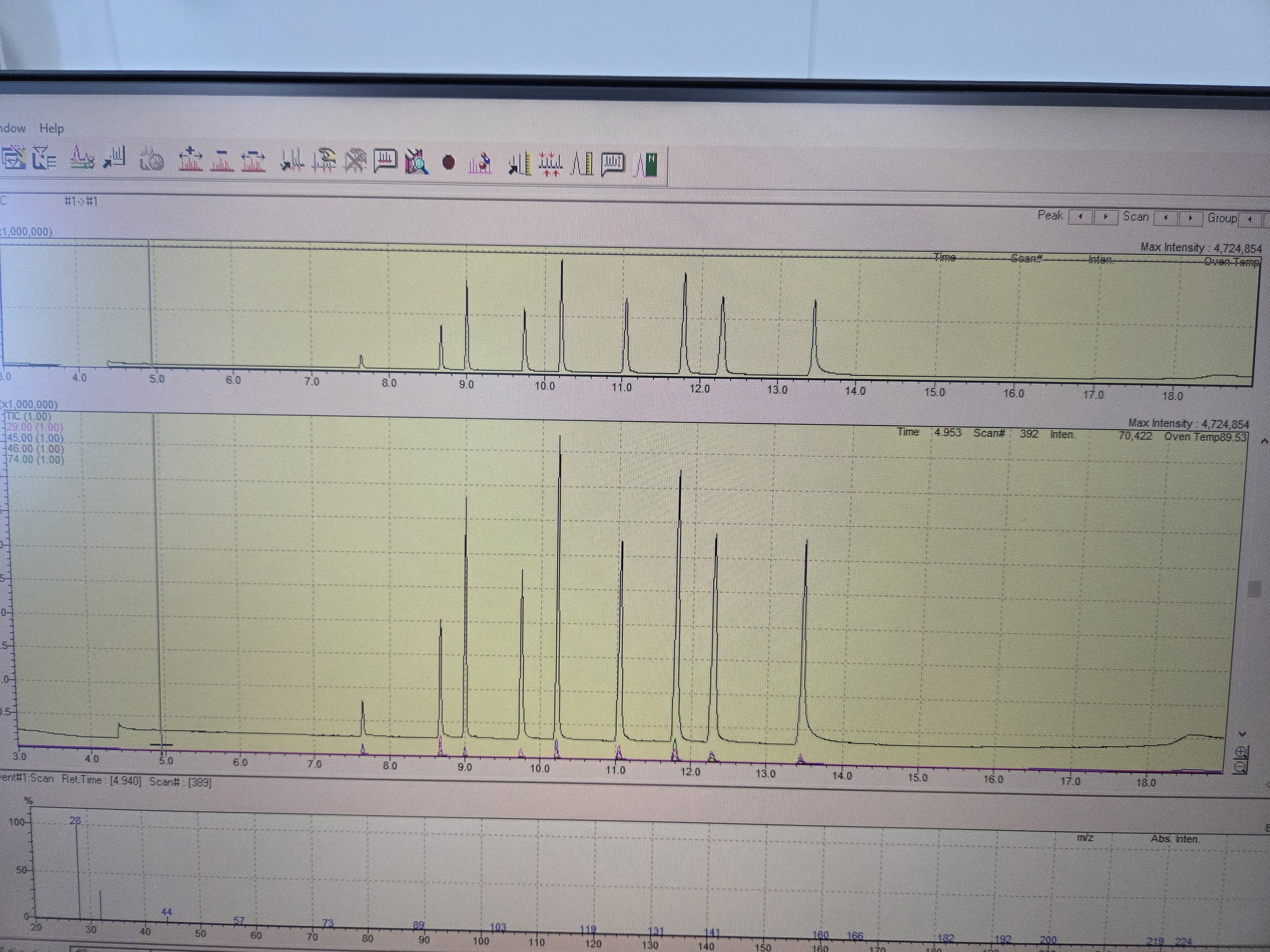Viewport: 1270px width, 952px height.
Task: Click the dark red round record icon
Action: coord(448,163)
